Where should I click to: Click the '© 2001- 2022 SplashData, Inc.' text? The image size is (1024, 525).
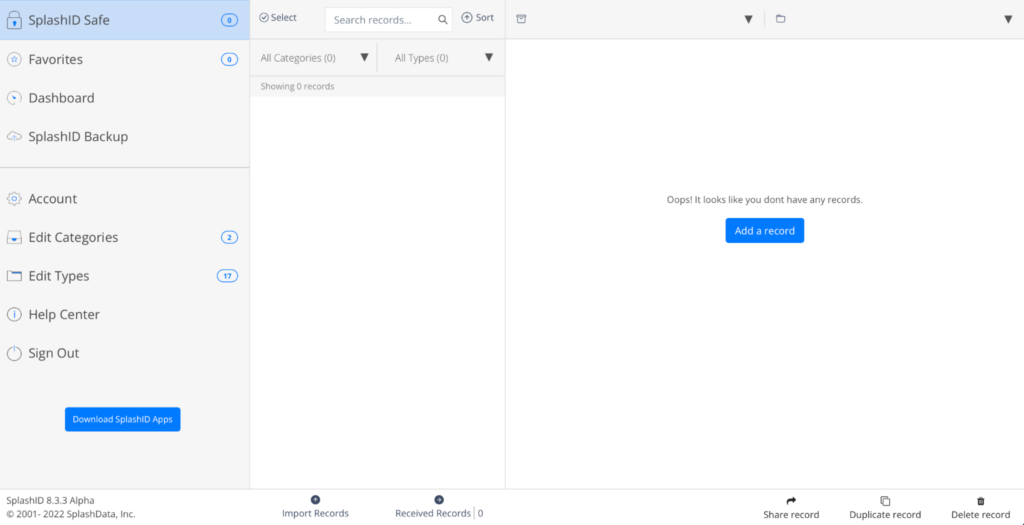coord(71,515)
